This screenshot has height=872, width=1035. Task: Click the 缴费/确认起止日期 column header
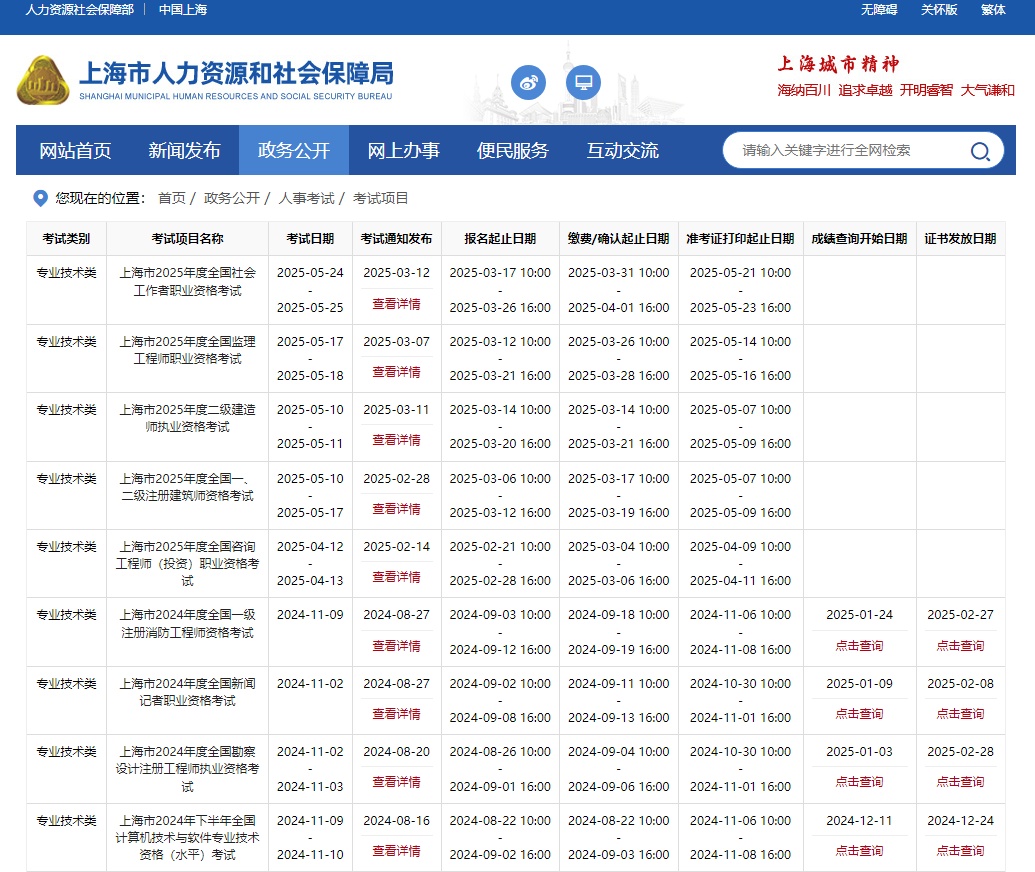point(618,239)
